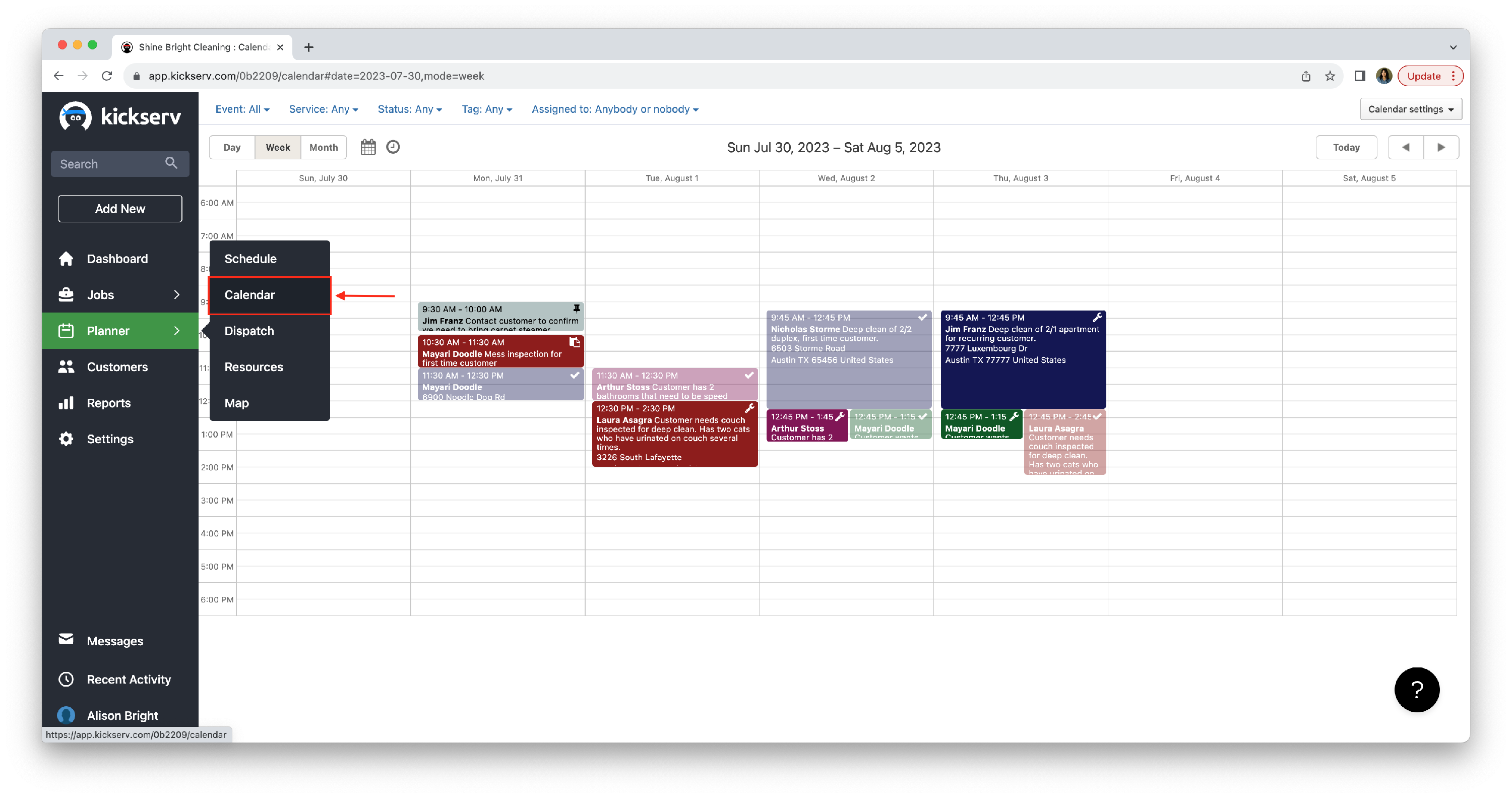Open the round help question mark button
Image resolution: width=1512 pixels, height=798 pixels.
pyautogui.click(x=1416, y=690)
